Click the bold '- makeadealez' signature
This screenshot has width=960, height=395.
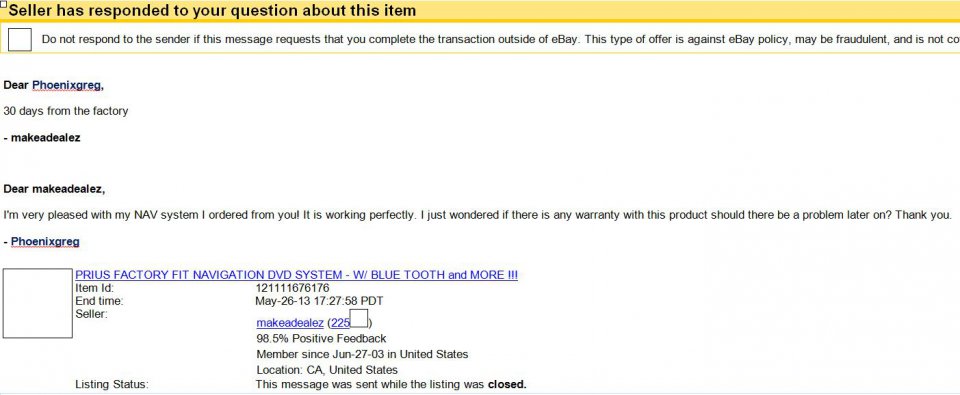point(42,138)
